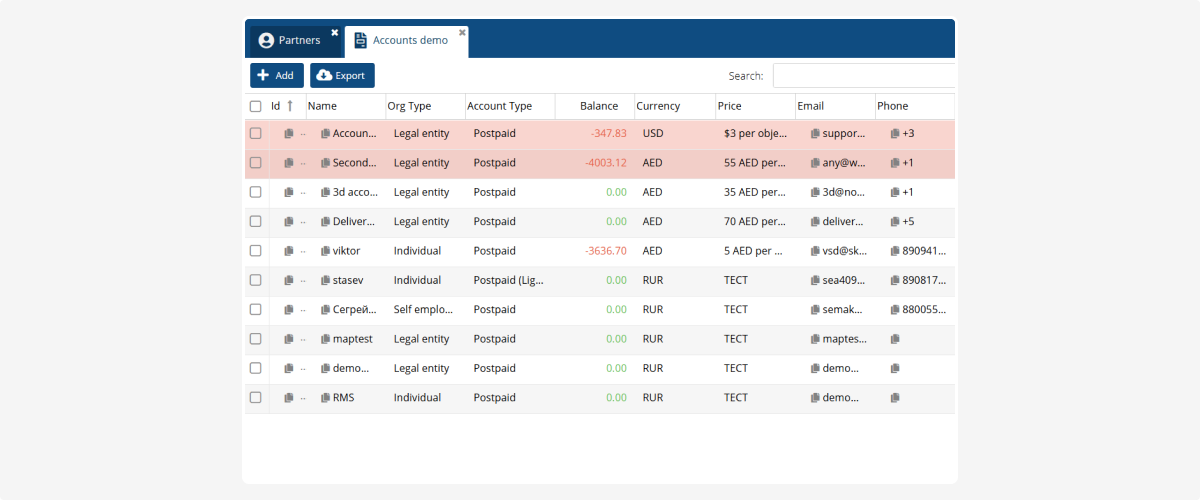The width and height of the screenshot is (1200, 500).
Task: Sort by the Balance column header
Action: pos(599,106)
